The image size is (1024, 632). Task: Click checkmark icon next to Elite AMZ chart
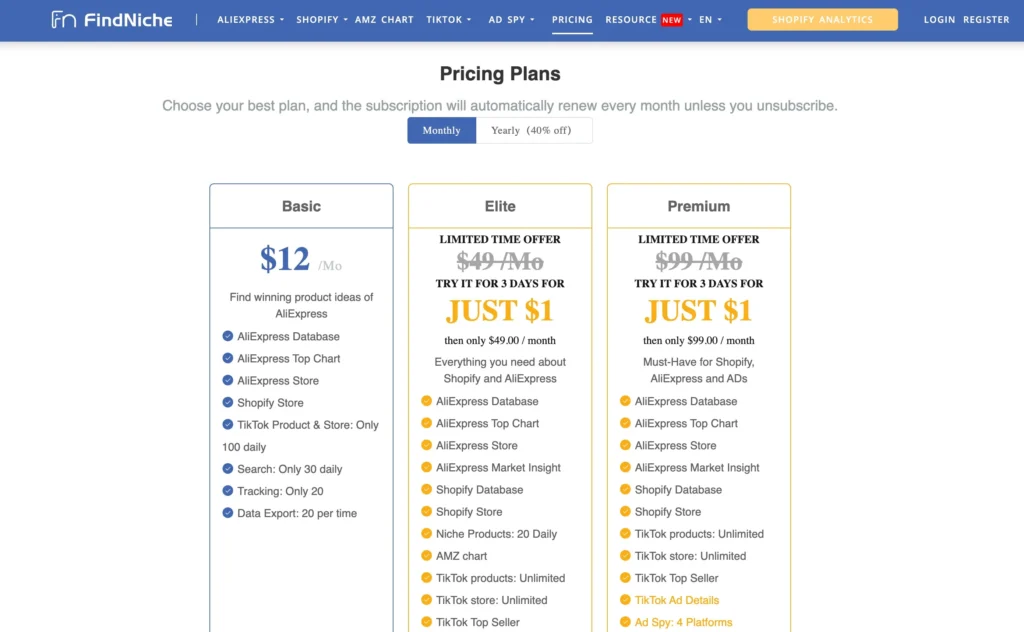pos(427,556)
